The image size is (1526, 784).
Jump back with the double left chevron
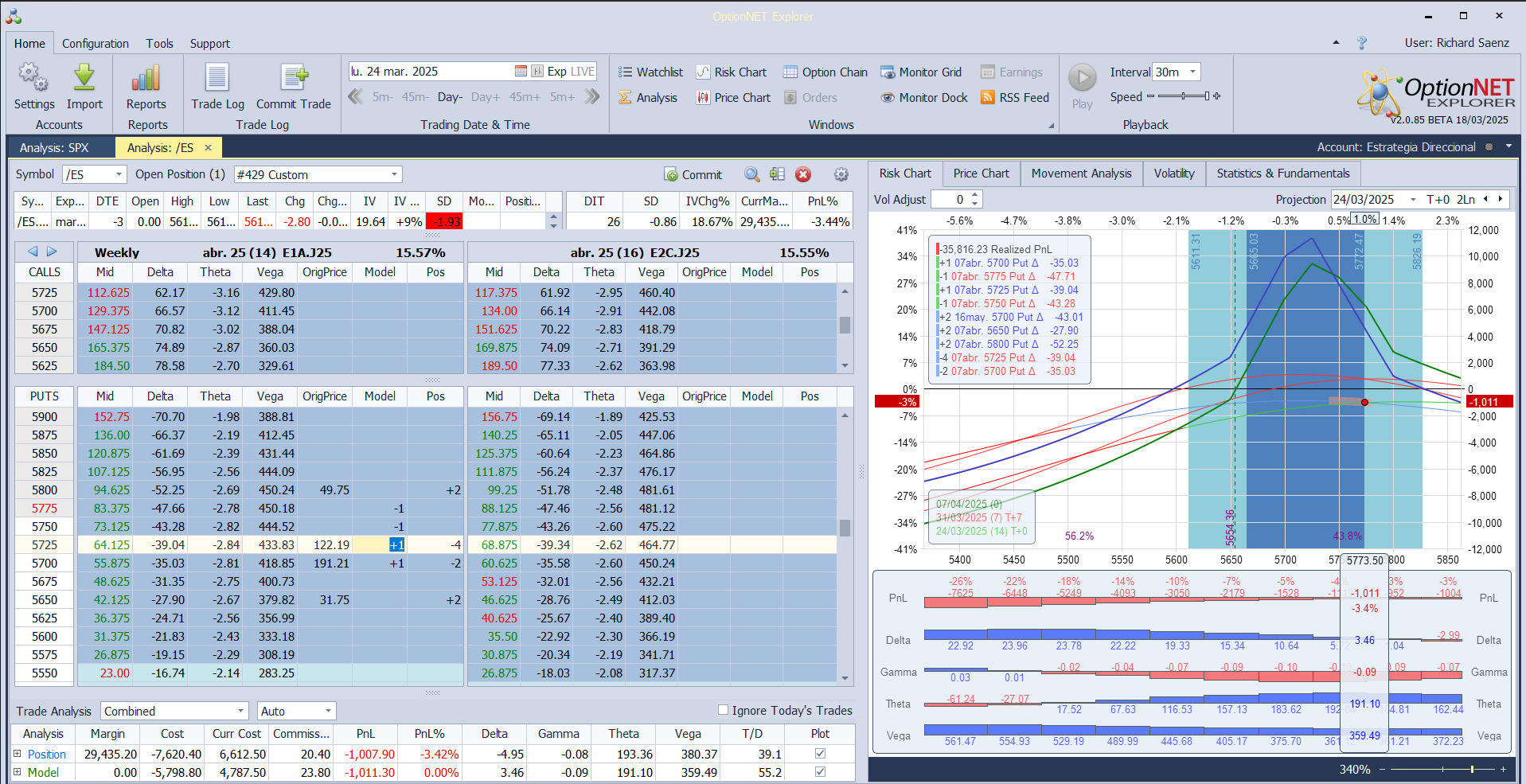(356, 97)
